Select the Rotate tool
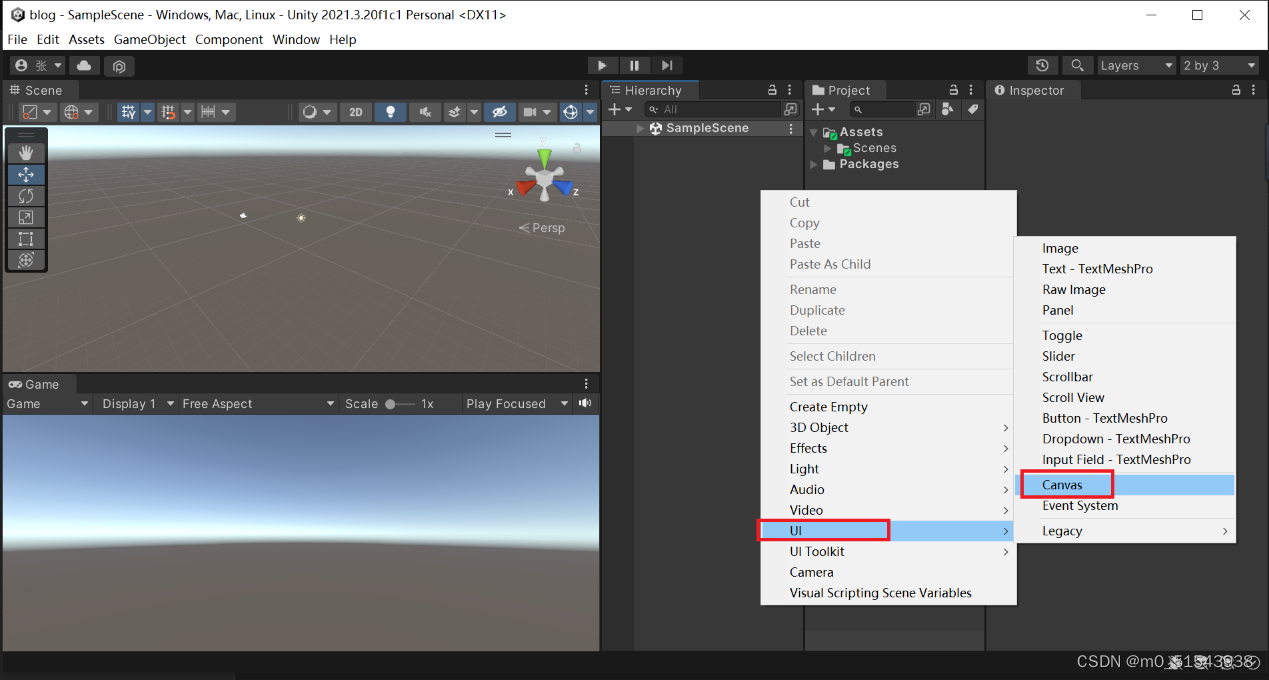Viewport: 1269px width, 680px height. [x=25, y=195]
